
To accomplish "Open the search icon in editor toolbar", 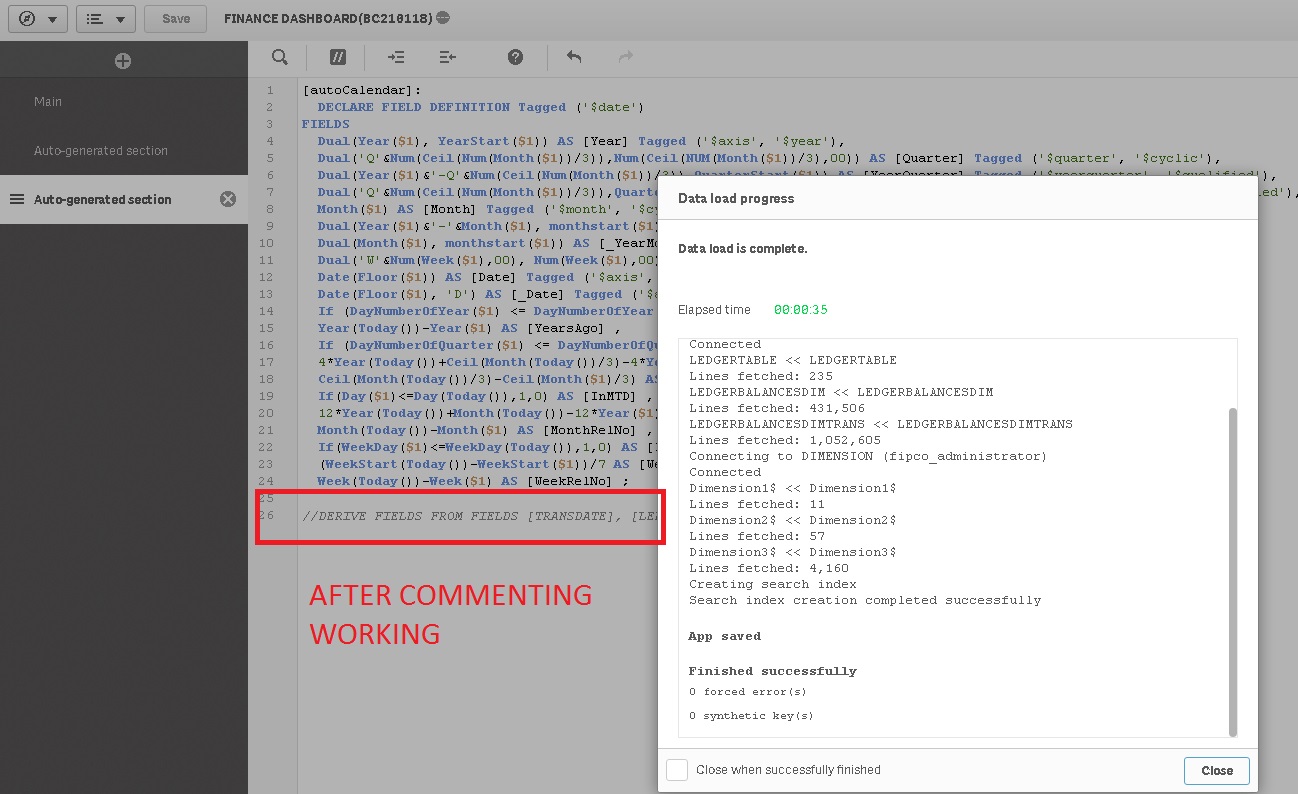I will point(280,57).
